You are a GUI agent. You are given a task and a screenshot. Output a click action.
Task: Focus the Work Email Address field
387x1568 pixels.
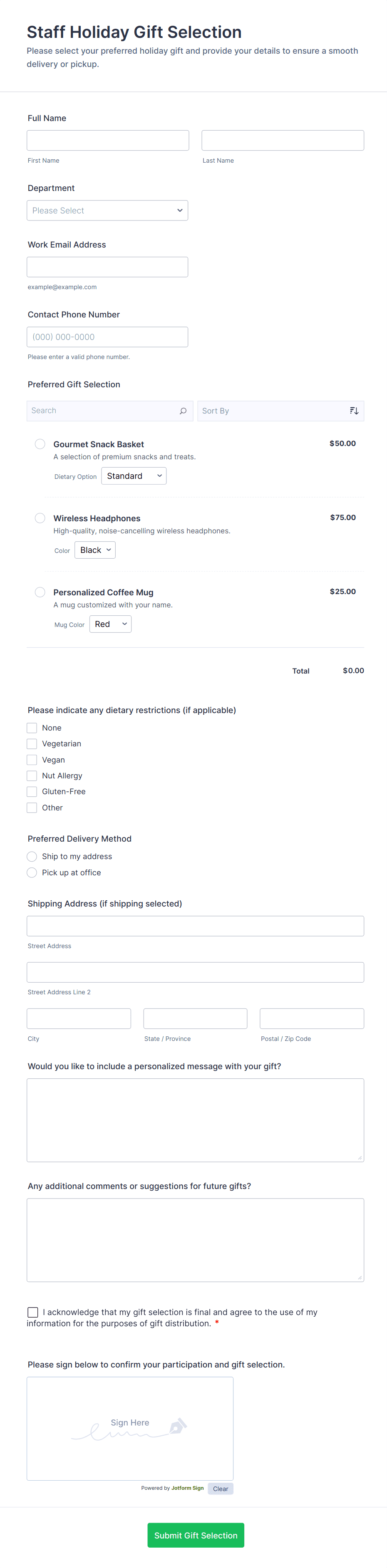(x=107, y=267)
